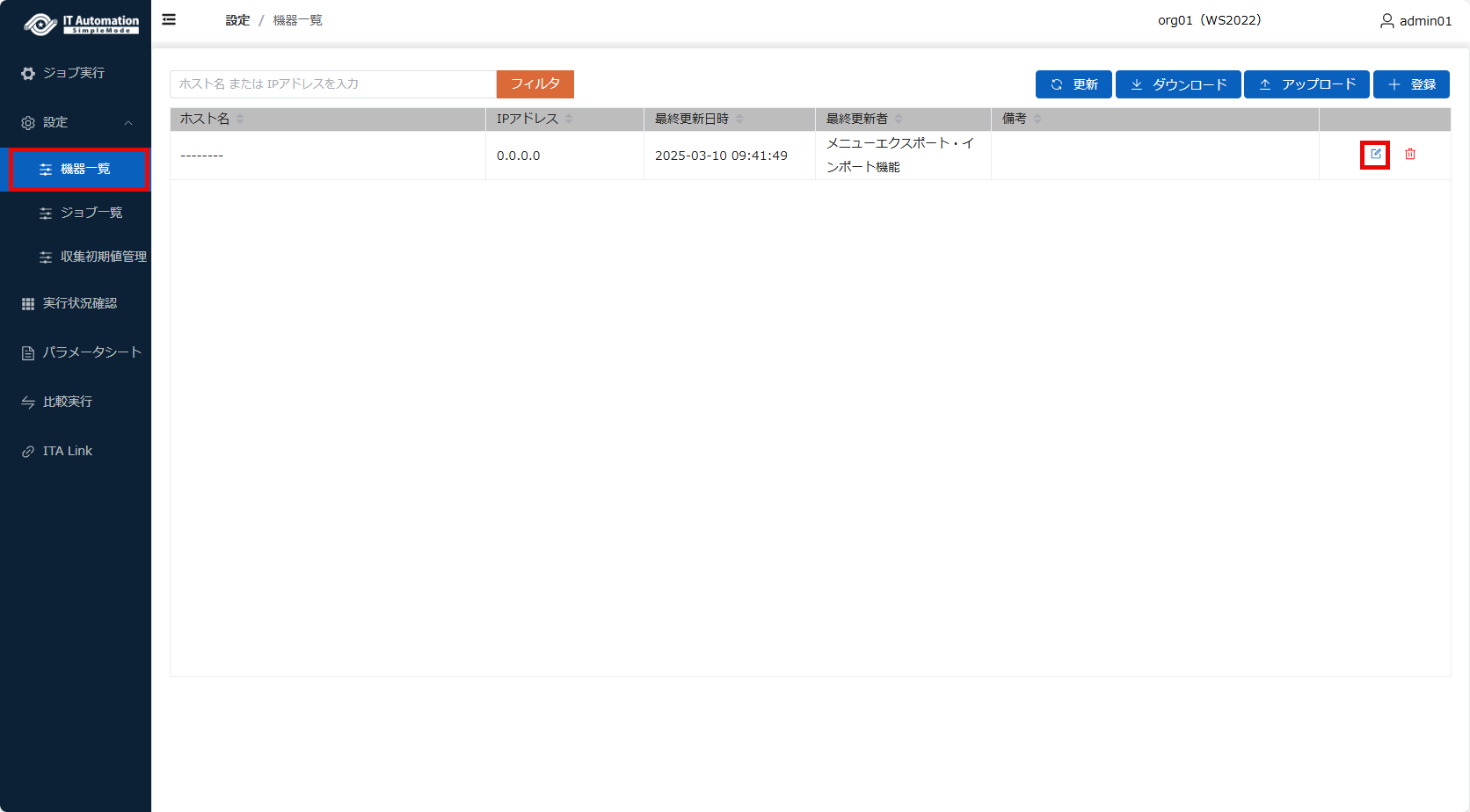The width and height of the screenshot is (1470, 812).
Task: Focus the host name or IP filter field
Action: click(332, 84)
